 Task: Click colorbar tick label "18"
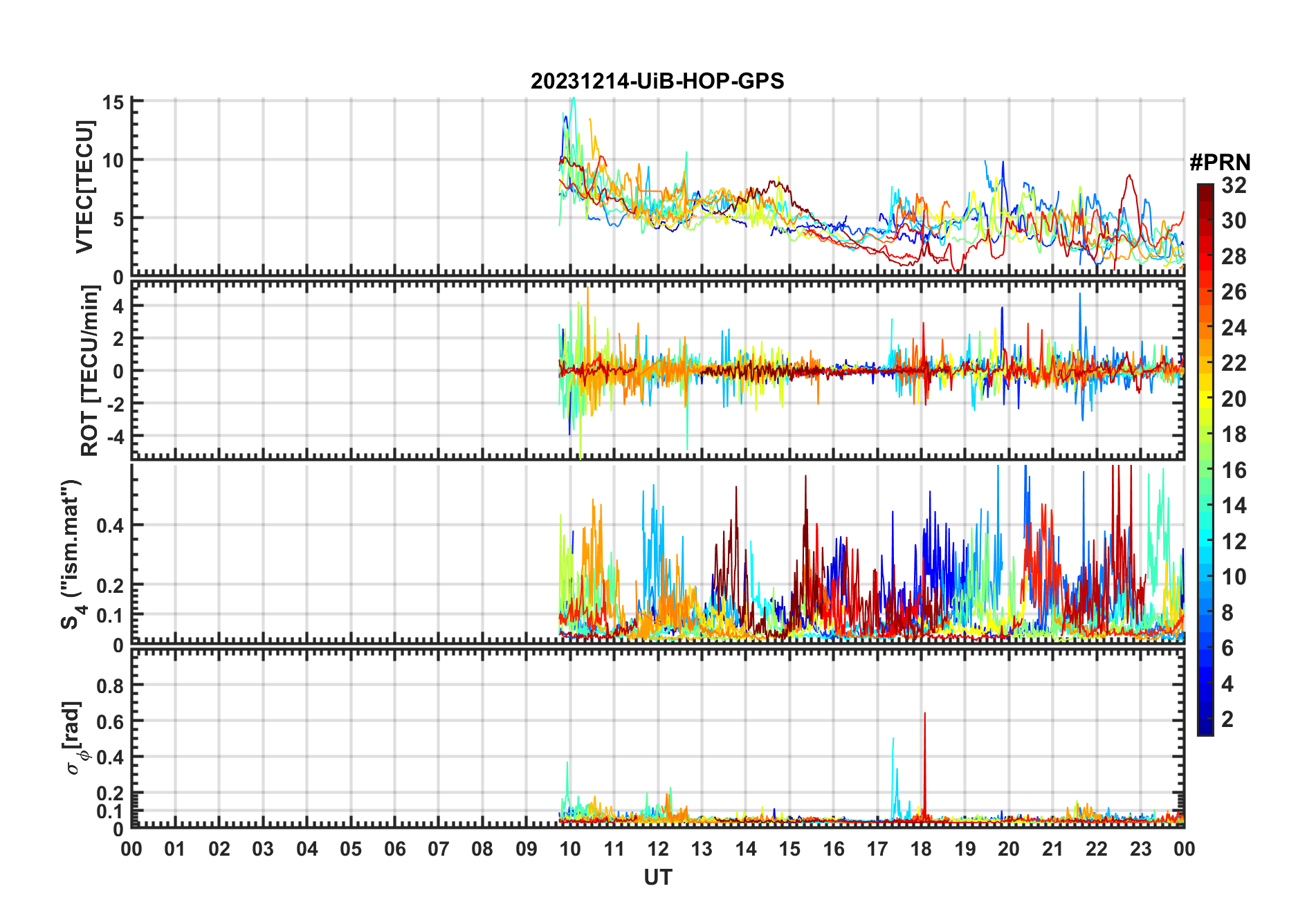tap(1234, 434)
